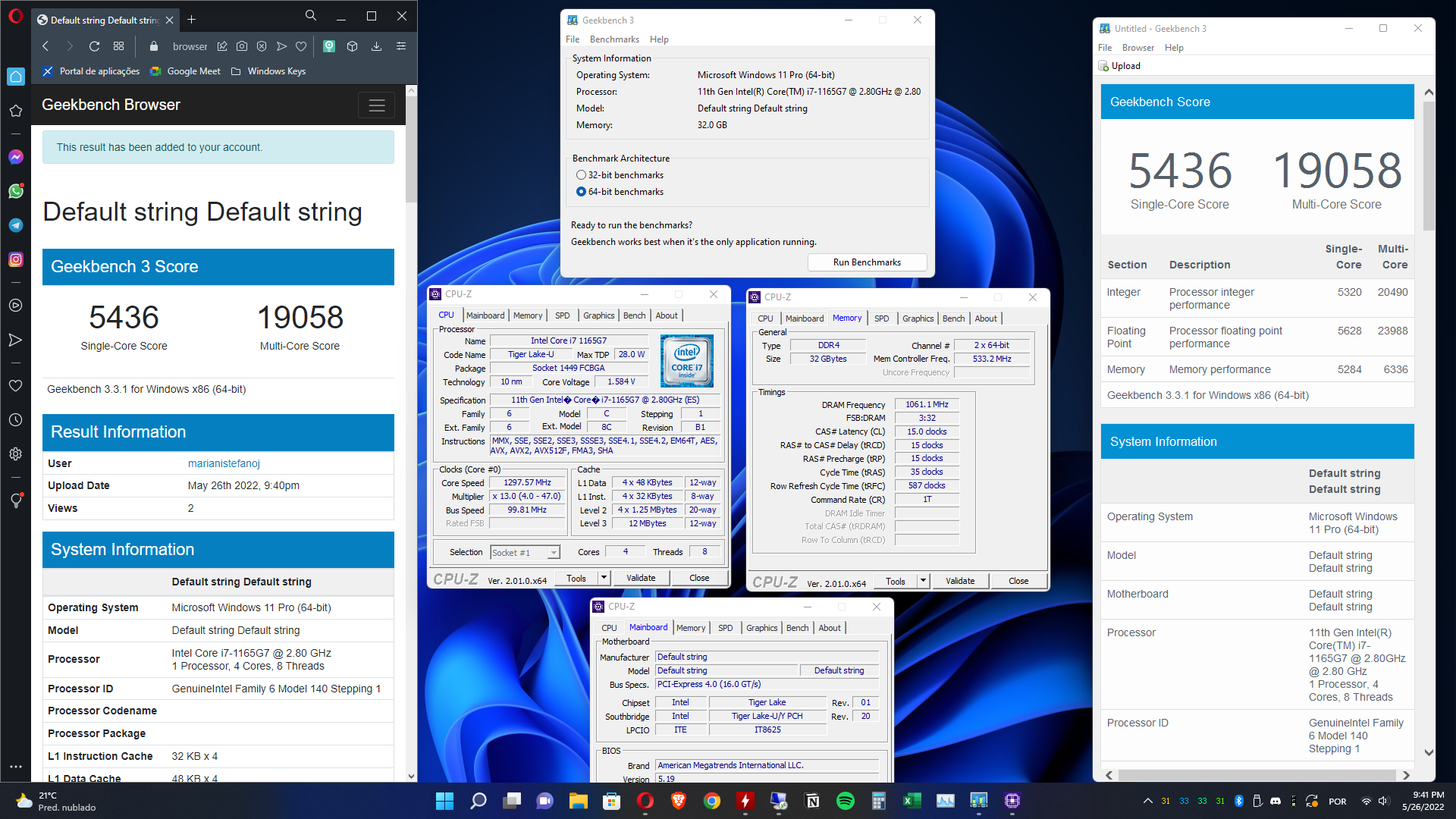Open Notion from the taskbar
Screen dimensions: 1456x819
[812, 801]
